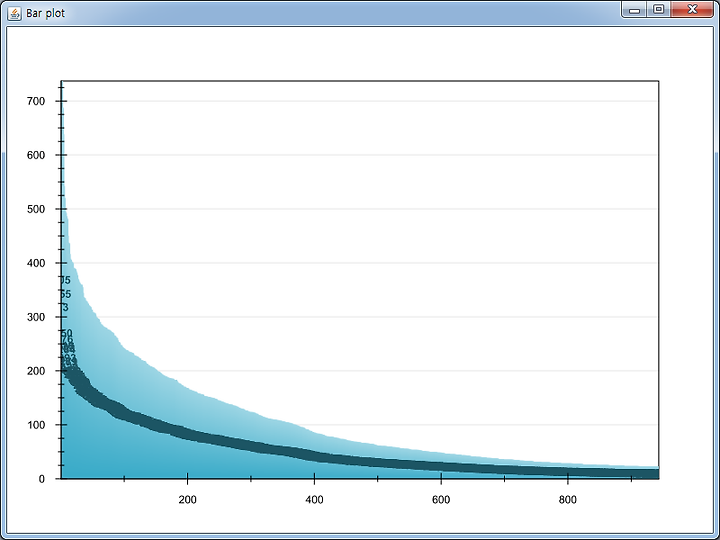Click the x-axis label 200
Image resolution: width=720 pixels, height=540 pixels.
pos(187,500)
